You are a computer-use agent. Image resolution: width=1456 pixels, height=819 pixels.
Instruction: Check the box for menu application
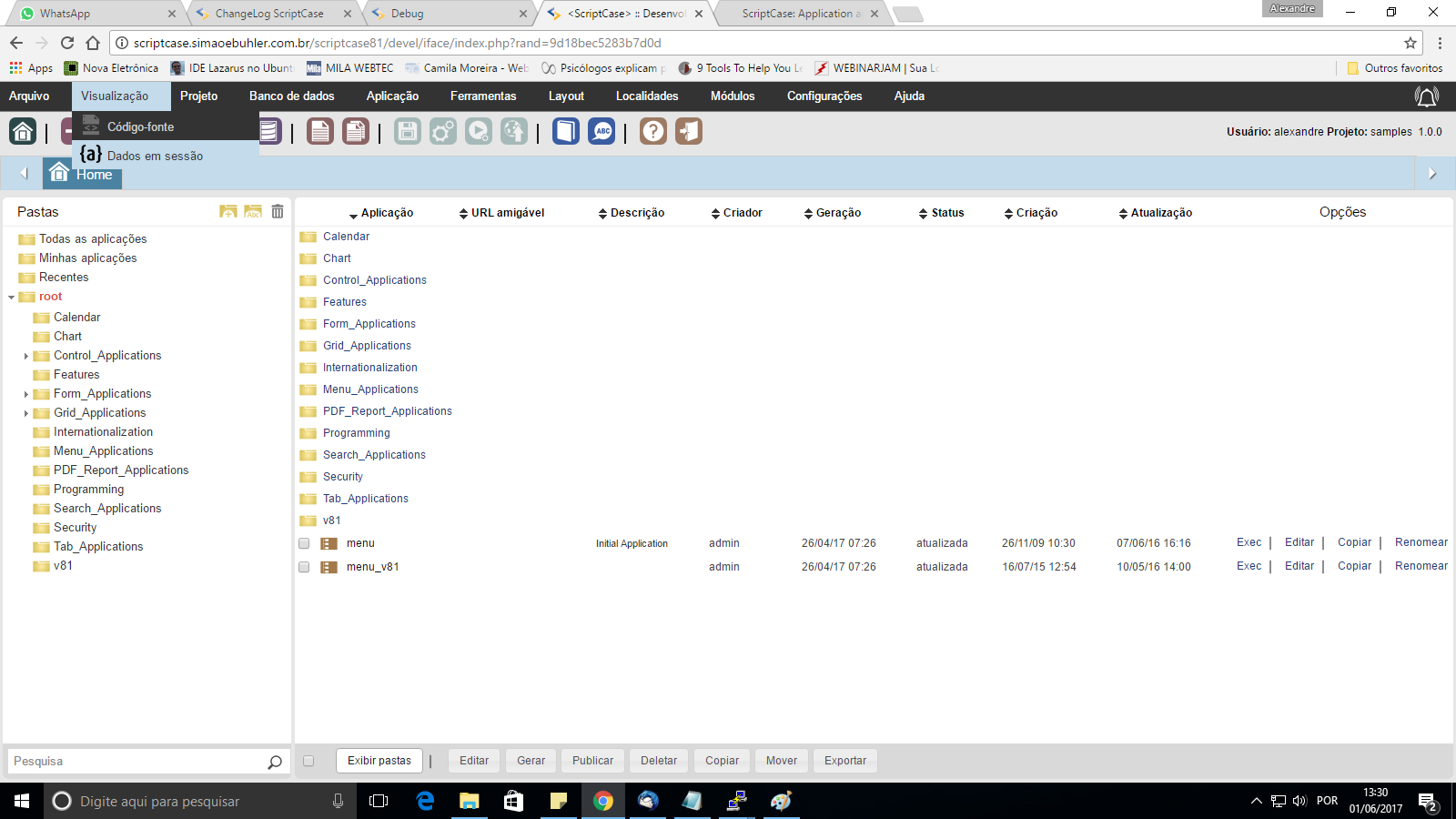(304, 543)
